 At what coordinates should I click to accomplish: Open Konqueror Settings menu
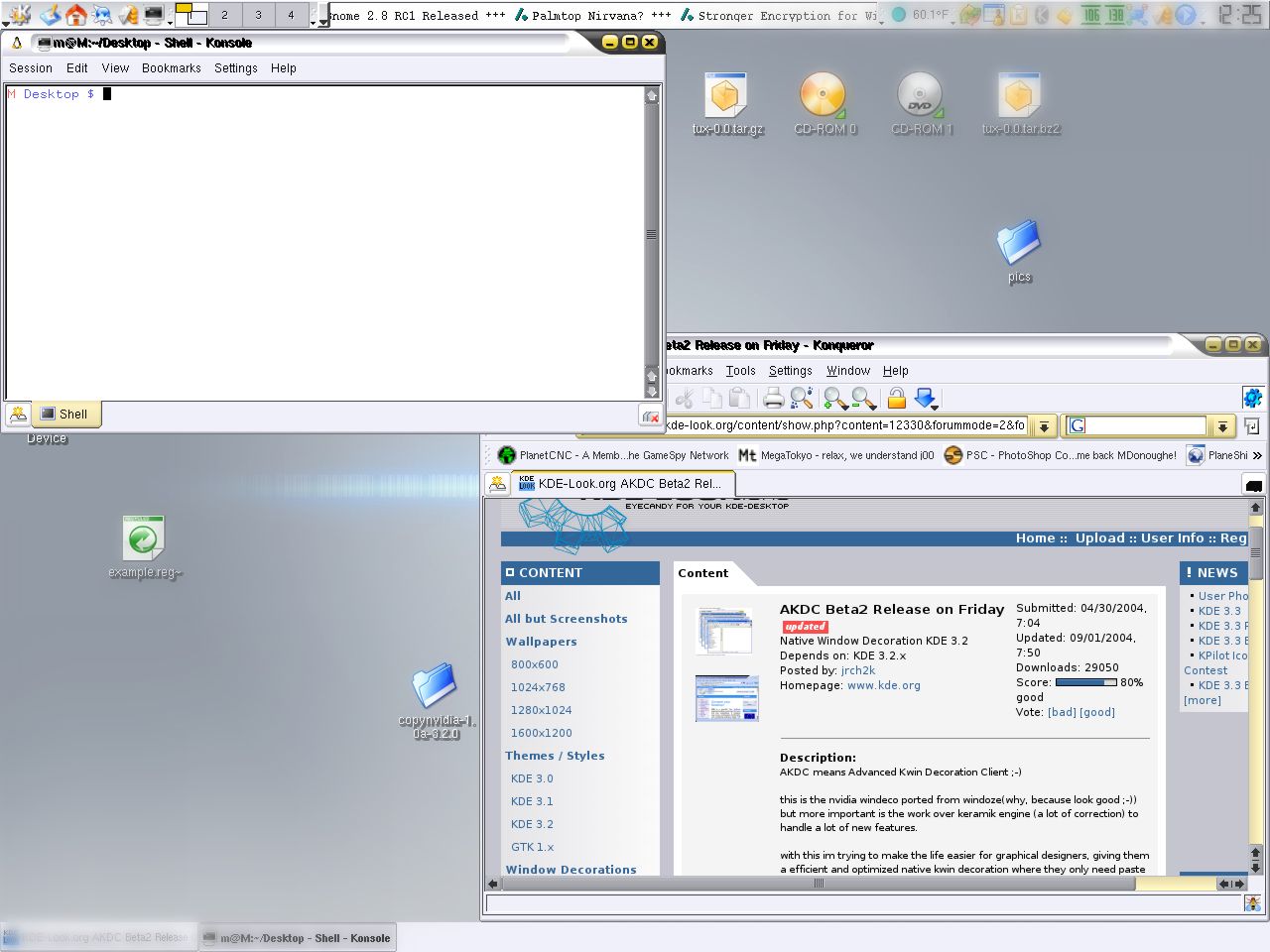(791, 371)
